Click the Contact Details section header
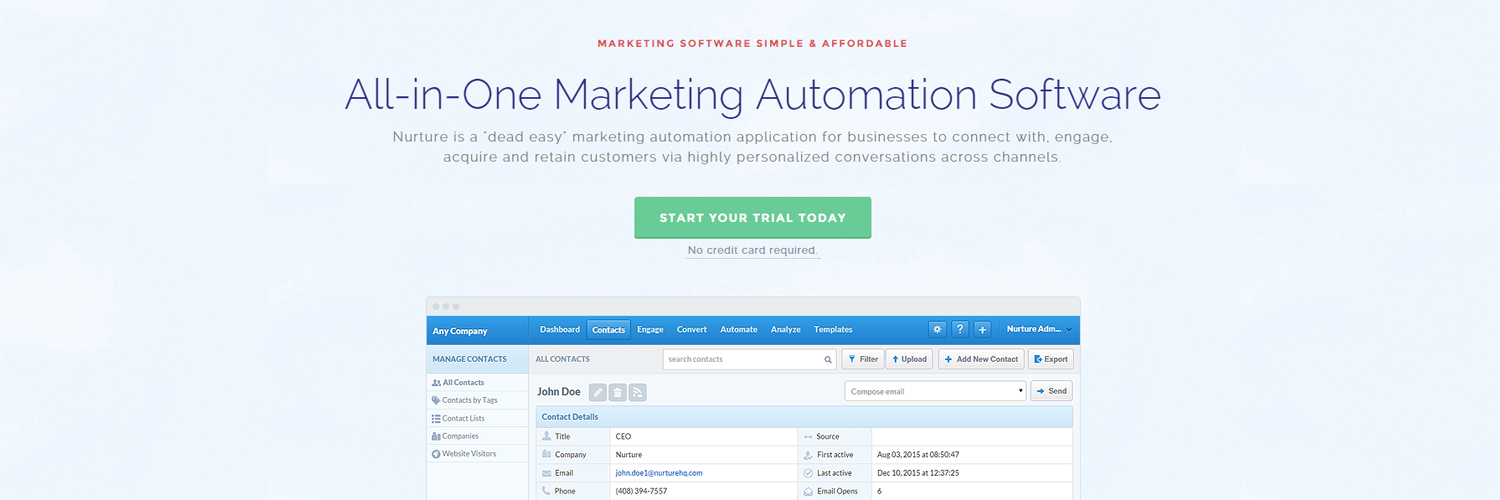1500x500 pixels. [x=804, y=417]
